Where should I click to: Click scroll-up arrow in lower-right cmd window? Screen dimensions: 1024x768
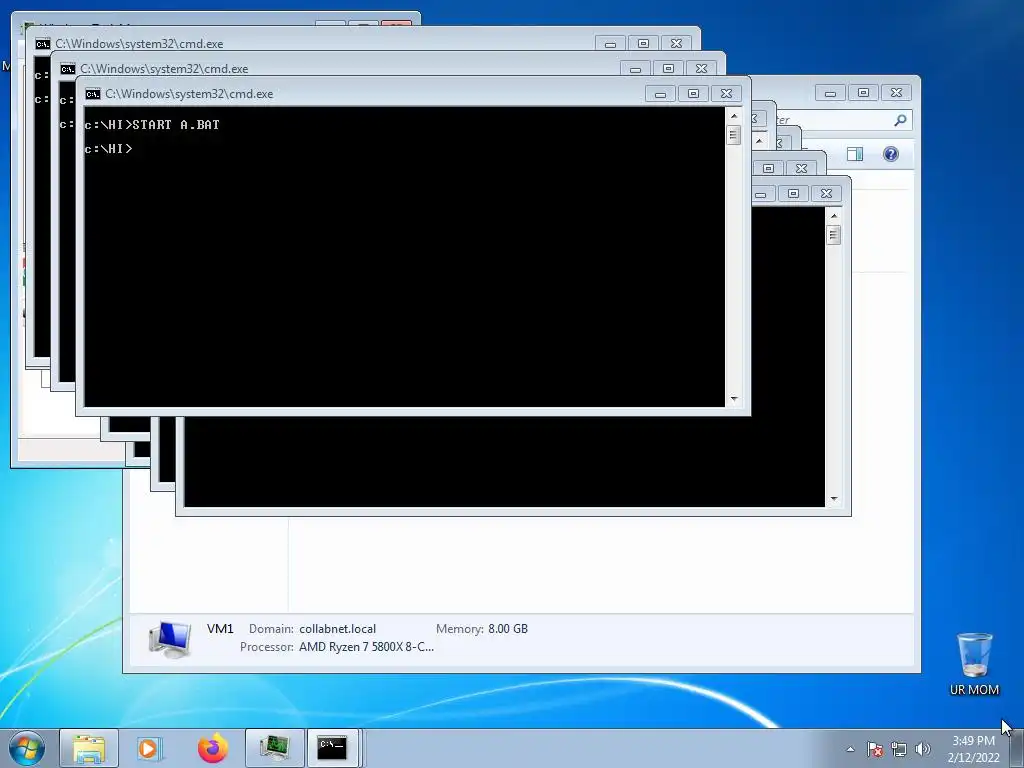tap(834, 216)
